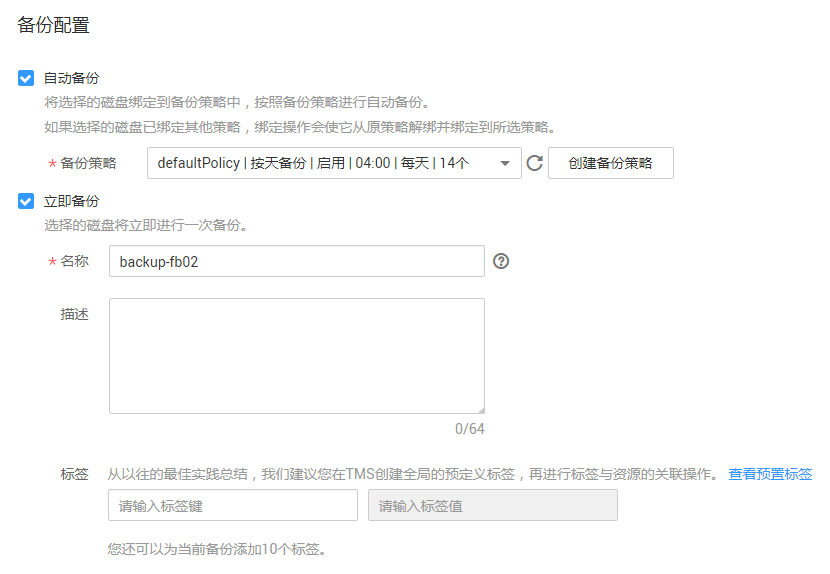Click the resize handle of the 描述 text area
Viewport: 830px width, 574px height.
tap(481, 410)
